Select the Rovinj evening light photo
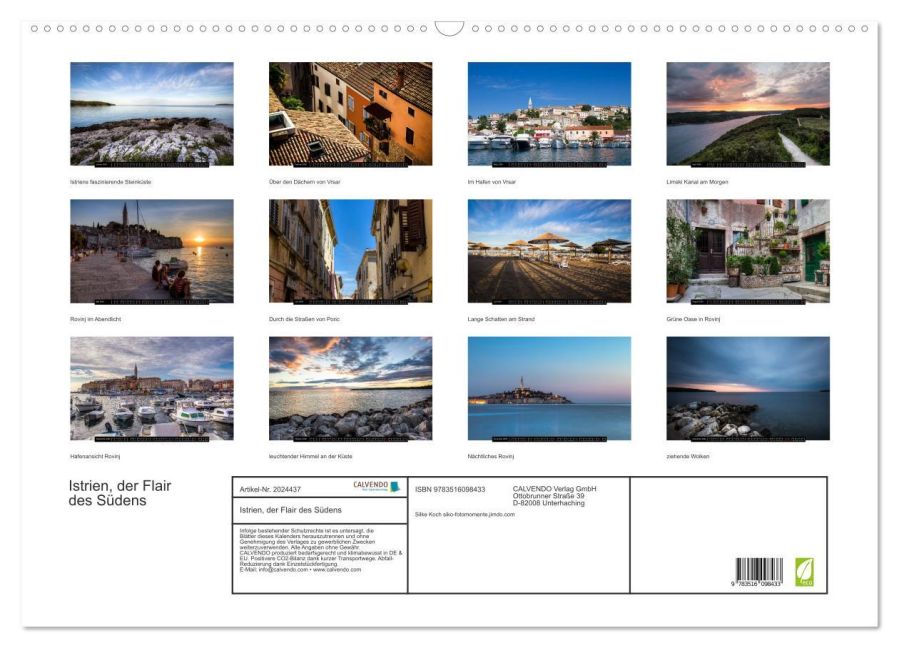The height and width of the screenshot is (648, 899). [x=152, y=251]
